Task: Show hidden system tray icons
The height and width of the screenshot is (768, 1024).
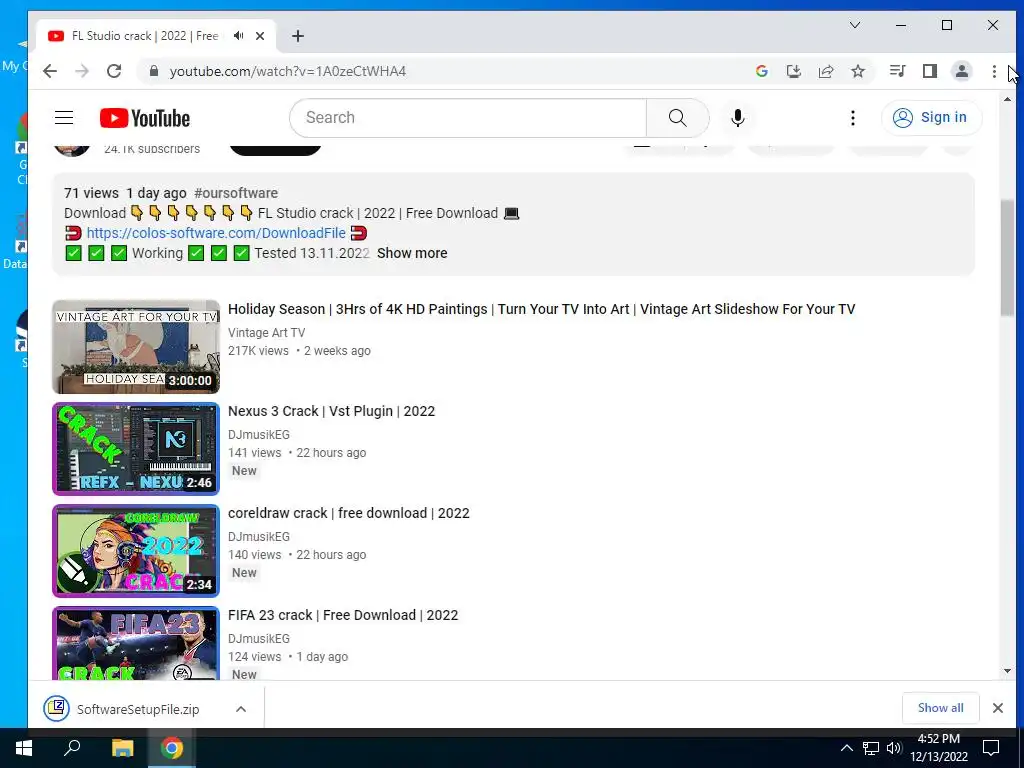Action: [x=846, y=748]
